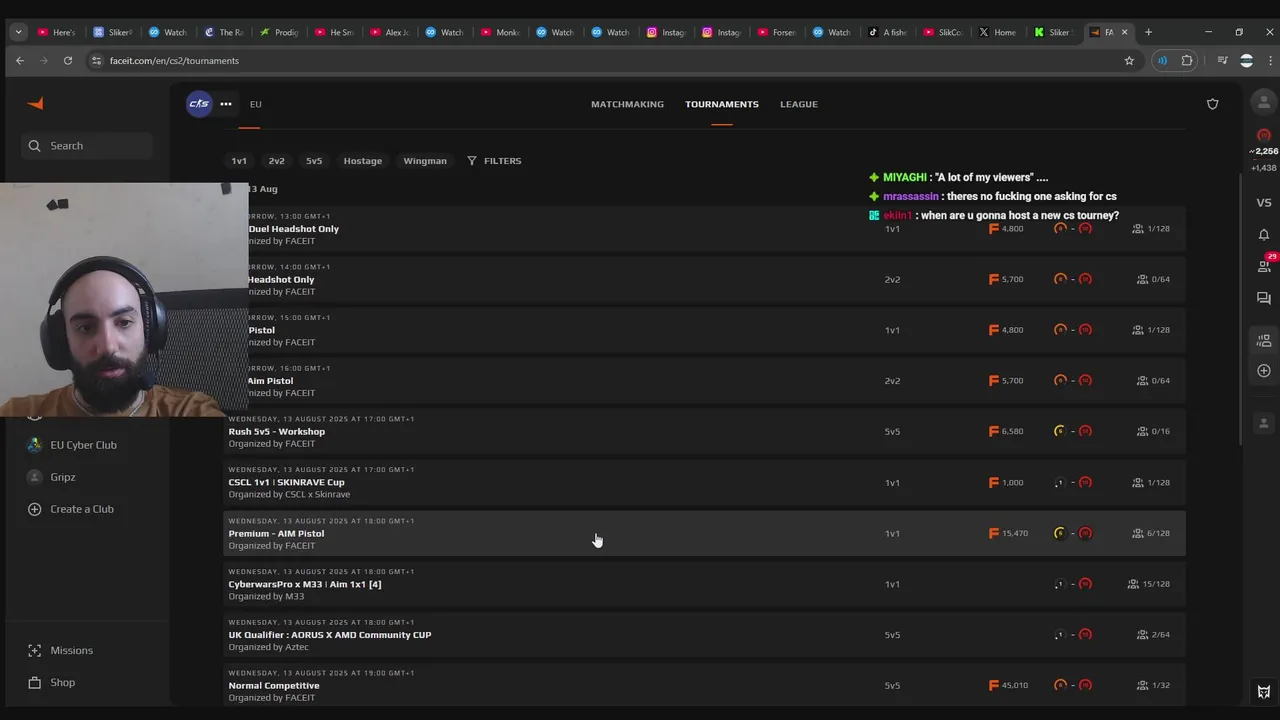Reload the page
Viewport: 1280px width, 720px height.
point(68,61)
